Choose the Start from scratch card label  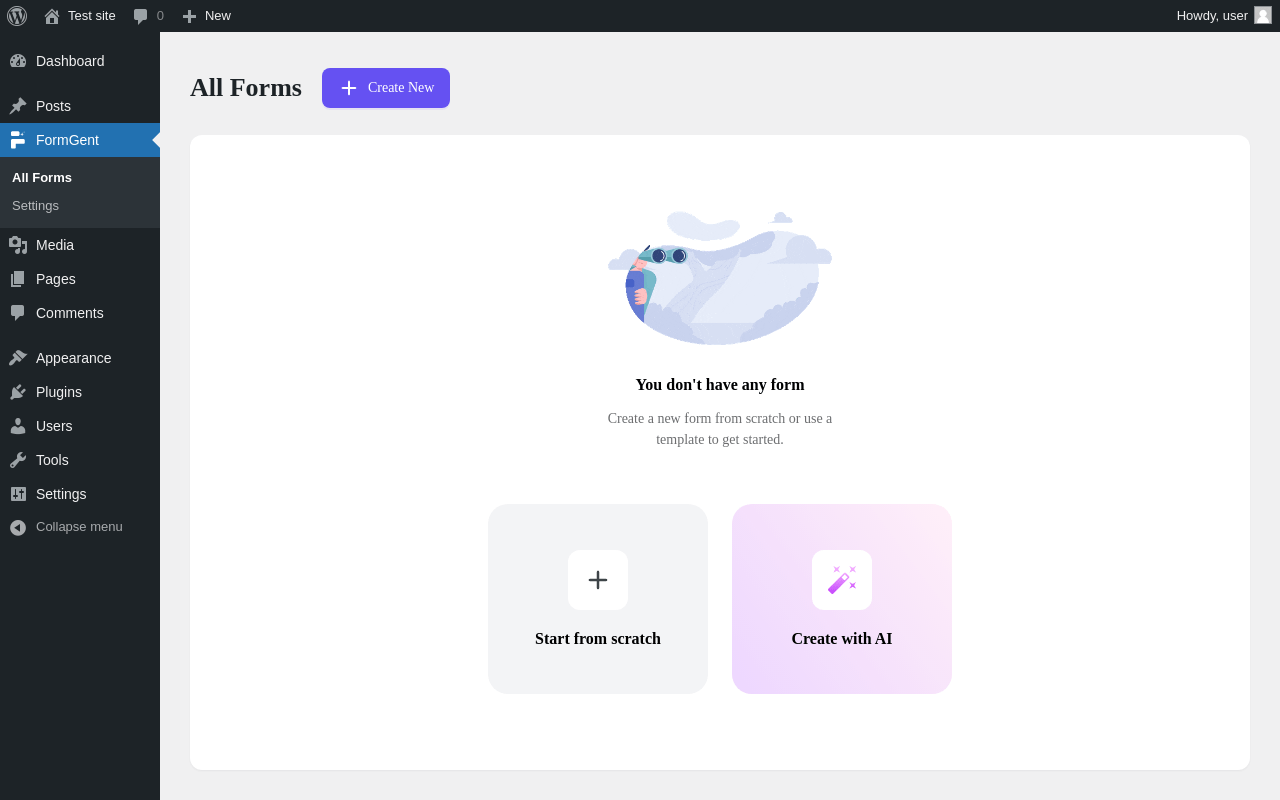[x=598, y=639]
